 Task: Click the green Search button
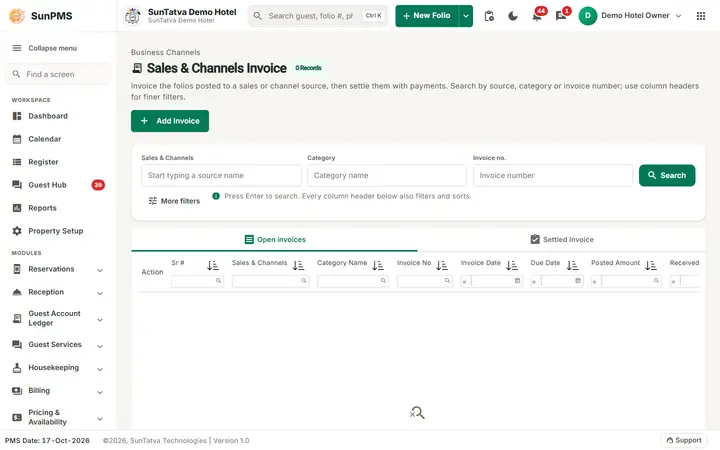pos(667,175)
